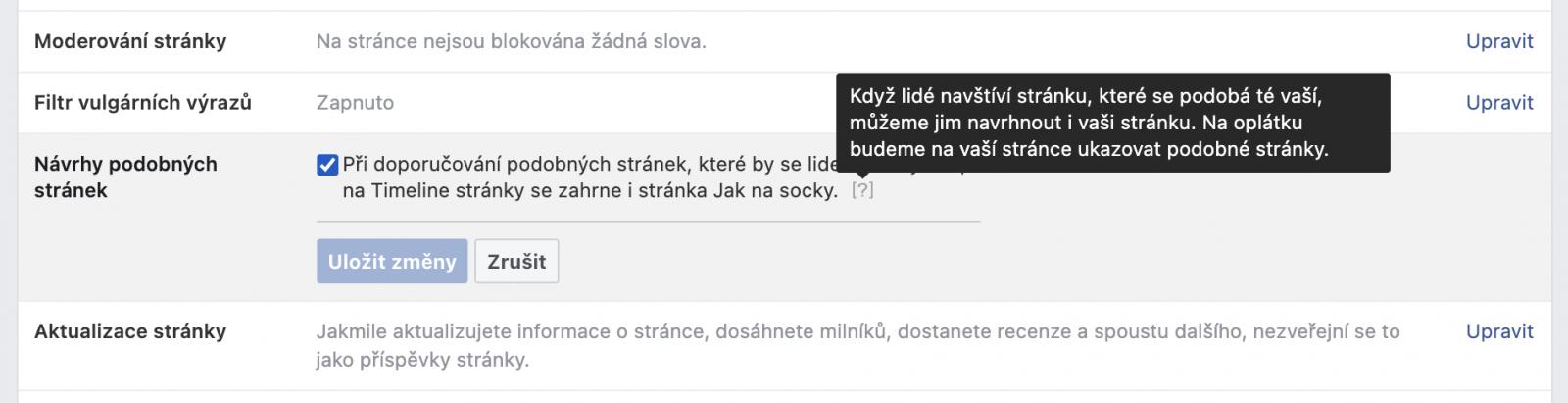1568x403 pixels.
Task: Click the divider line above Uložit změny
Action: click(x=648, y=222)
